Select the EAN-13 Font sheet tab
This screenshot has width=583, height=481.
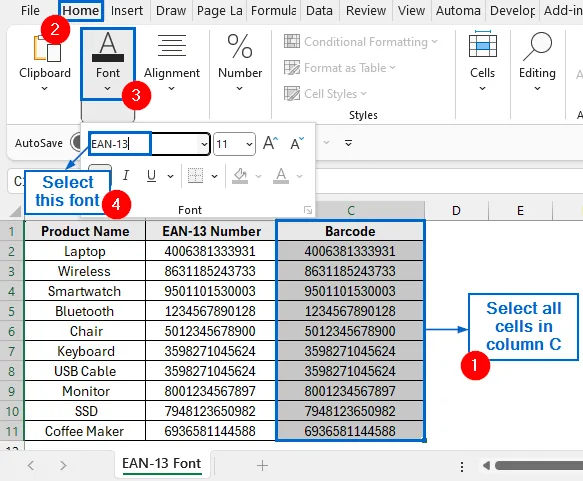pyautogui.click(x=162, y=464)
